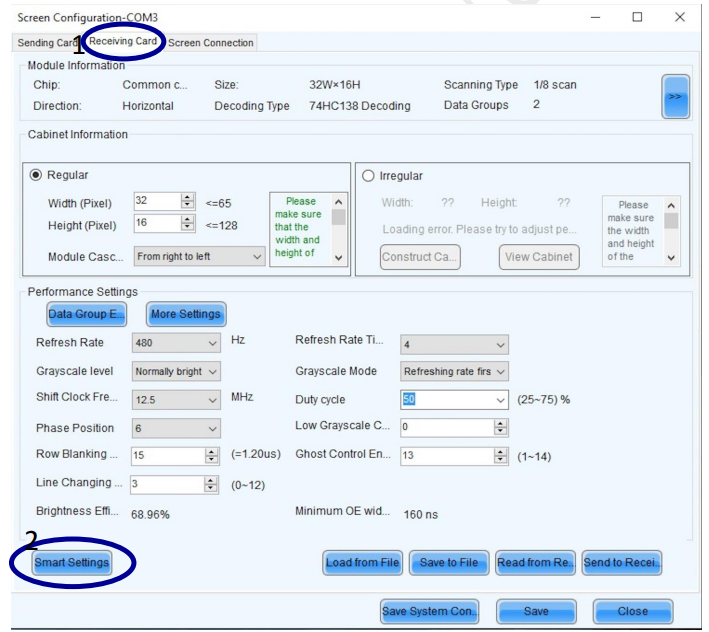Switch to the Screen Connection tab
This screenshot has width=709, height=632.
click(x=211, y=43)
